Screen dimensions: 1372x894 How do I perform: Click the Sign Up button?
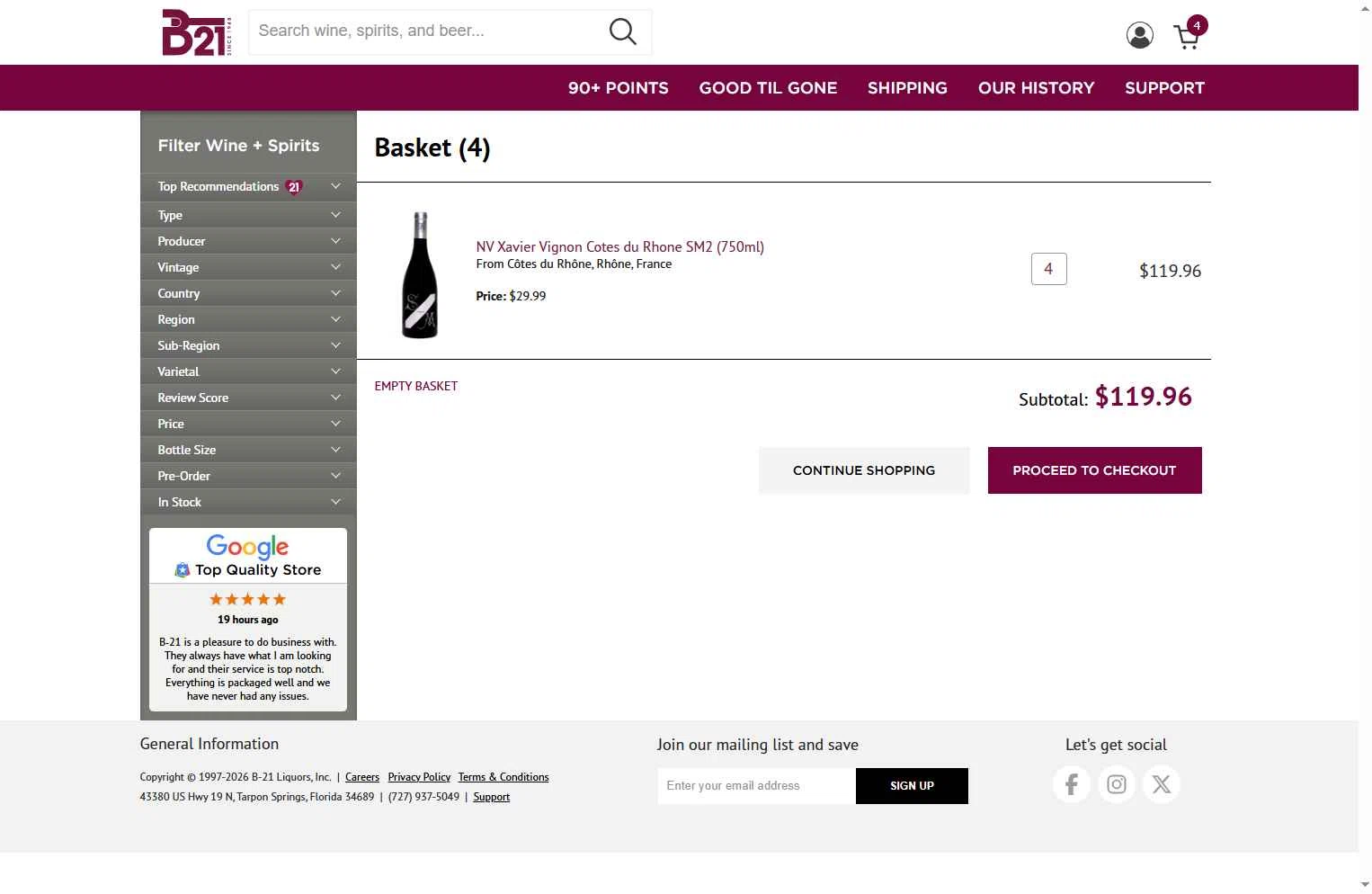click(x=912, y=786)
